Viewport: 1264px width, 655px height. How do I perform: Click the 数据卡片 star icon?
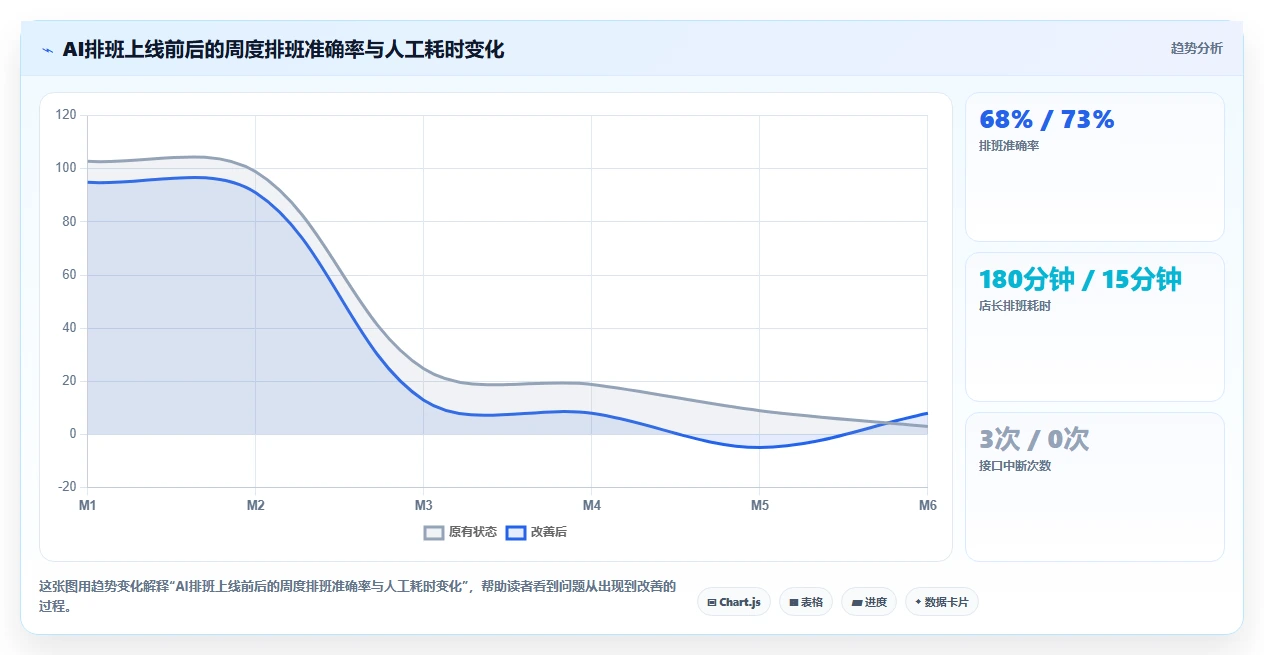(918, 602)
